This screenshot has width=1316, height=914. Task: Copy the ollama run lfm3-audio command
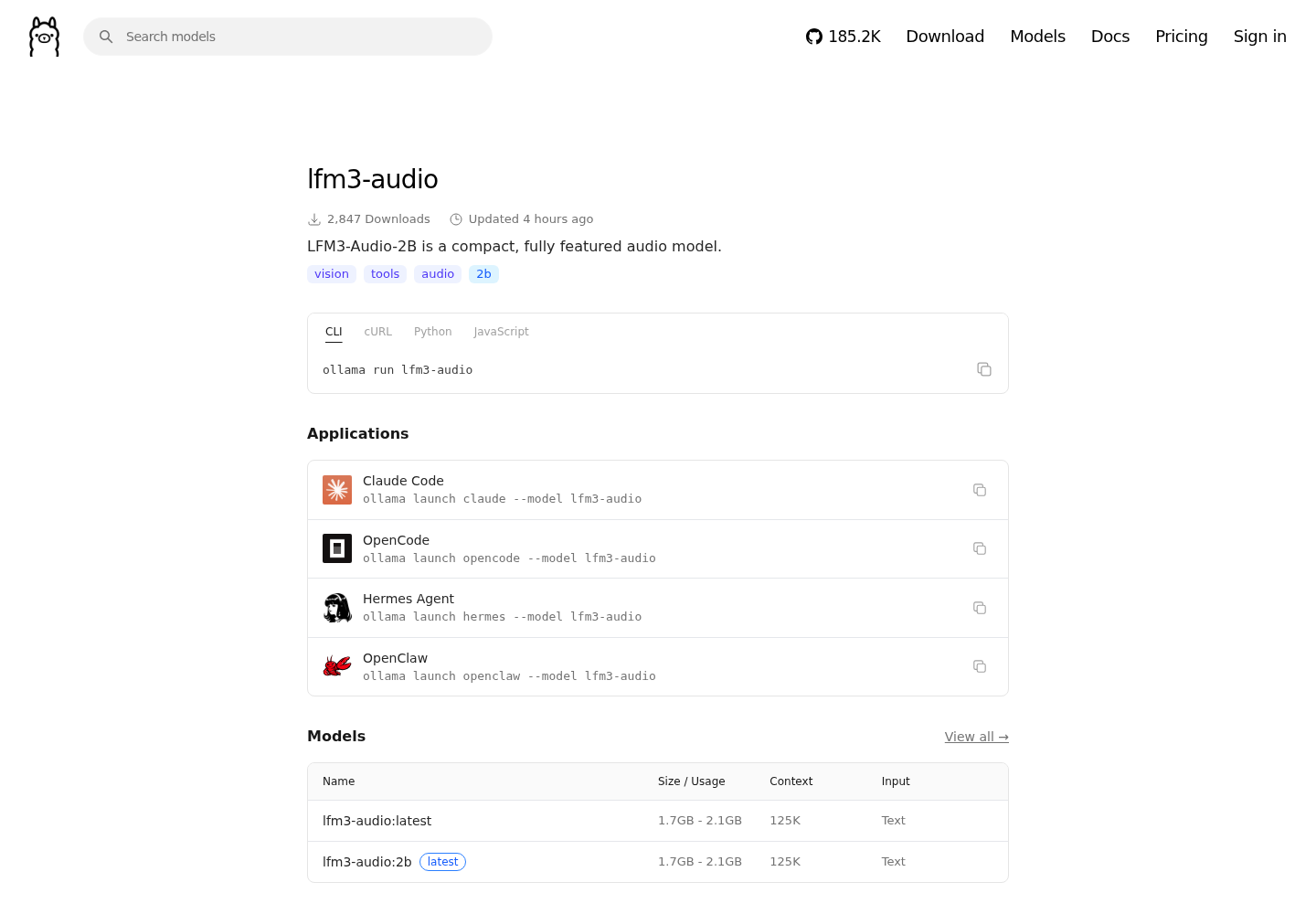(x=984, y=369)
